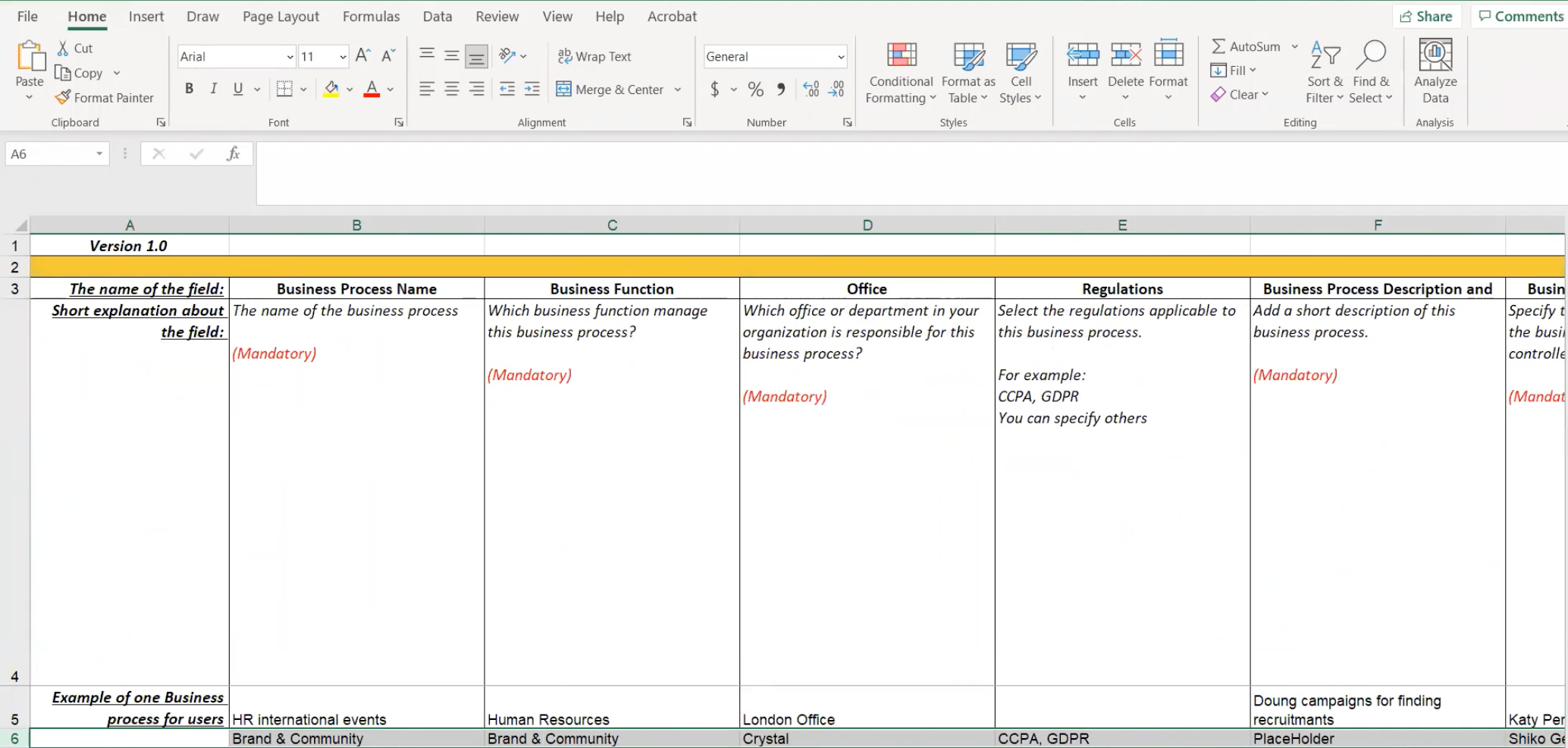This screenshot has width=1568, height=748.
Task: Toggle Underline formatting
Action: 238,89
